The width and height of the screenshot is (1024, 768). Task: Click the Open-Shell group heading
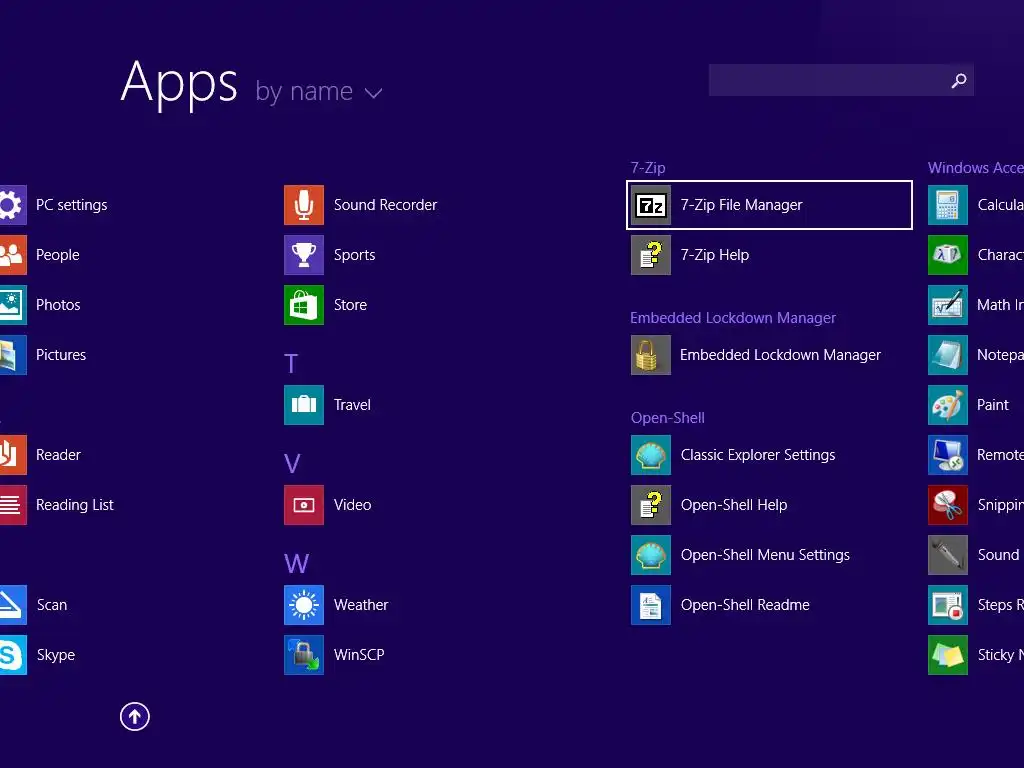(667, 418)
